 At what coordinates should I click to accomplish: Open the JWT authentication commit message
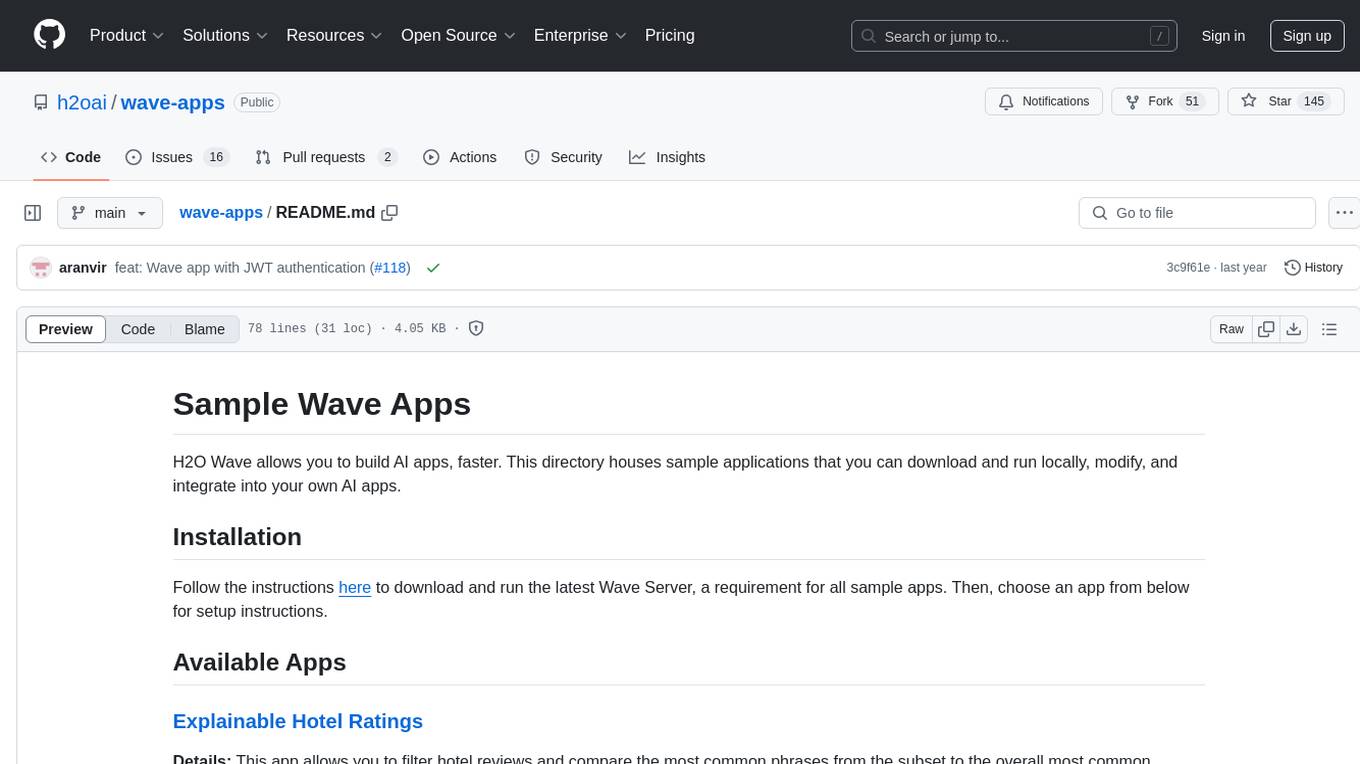240,268
